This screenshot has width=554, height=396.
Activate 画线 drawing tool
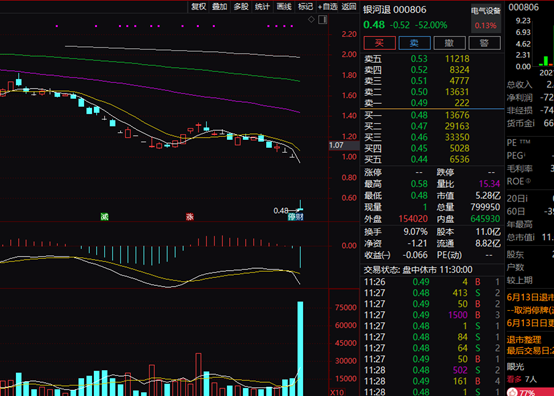tap(284, 6)
